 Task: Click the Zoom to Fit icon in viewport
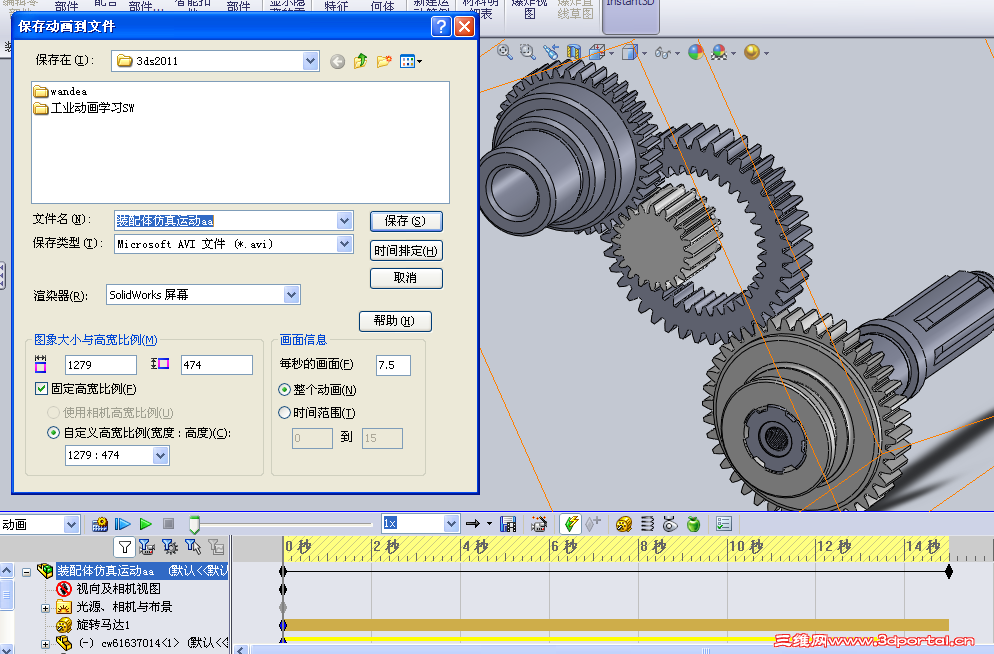505,52
